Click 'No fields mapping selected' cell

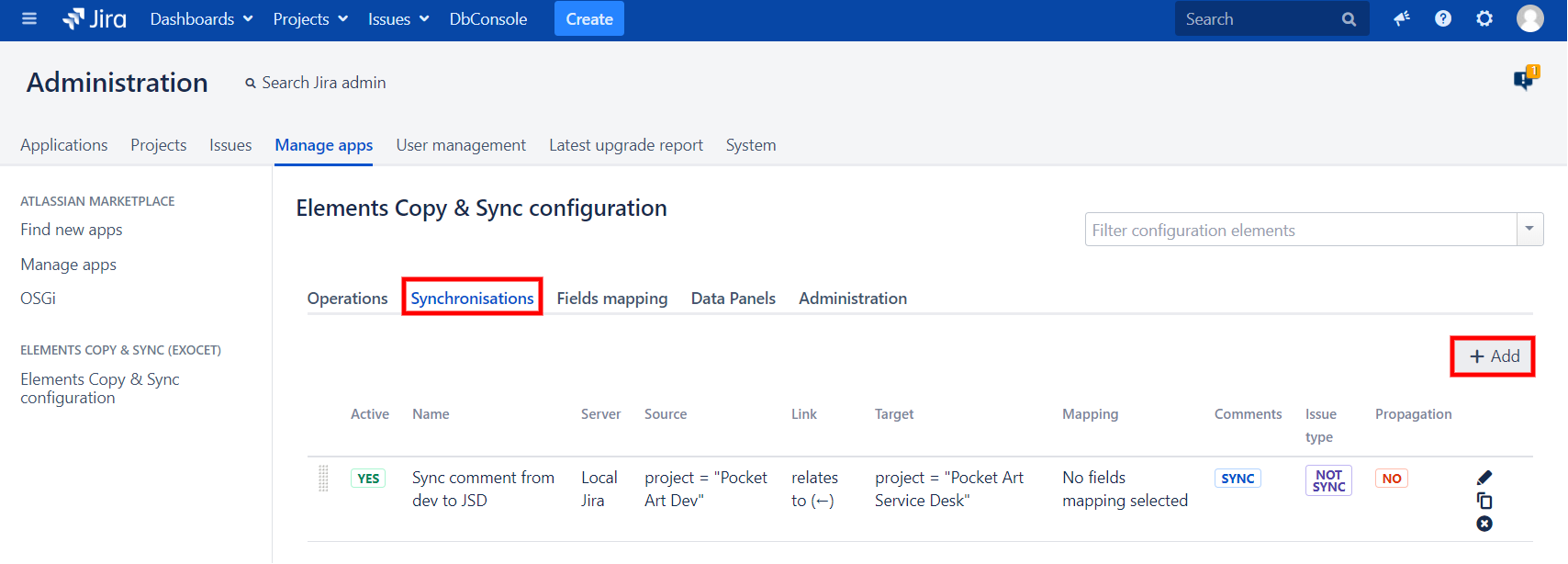pyautogui.click(x=1126, y=490)
